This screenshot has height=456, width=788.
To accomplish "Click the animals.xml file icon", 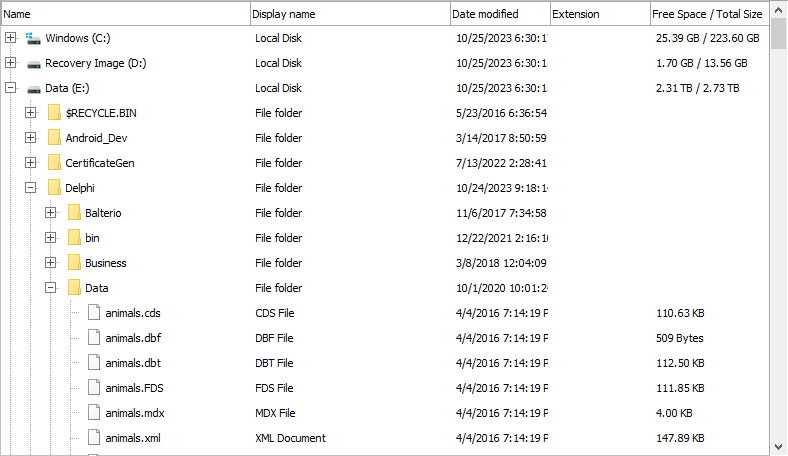I will (94, 437).
